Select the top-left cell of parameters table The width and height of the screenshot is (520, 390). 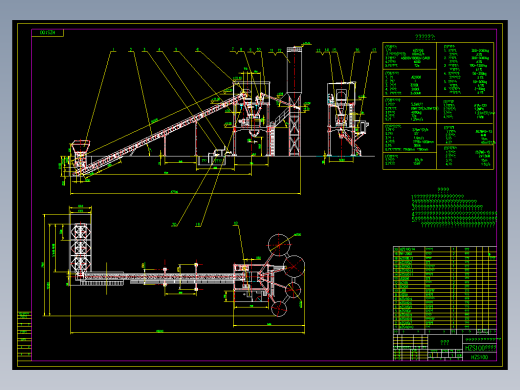[410, 56]
